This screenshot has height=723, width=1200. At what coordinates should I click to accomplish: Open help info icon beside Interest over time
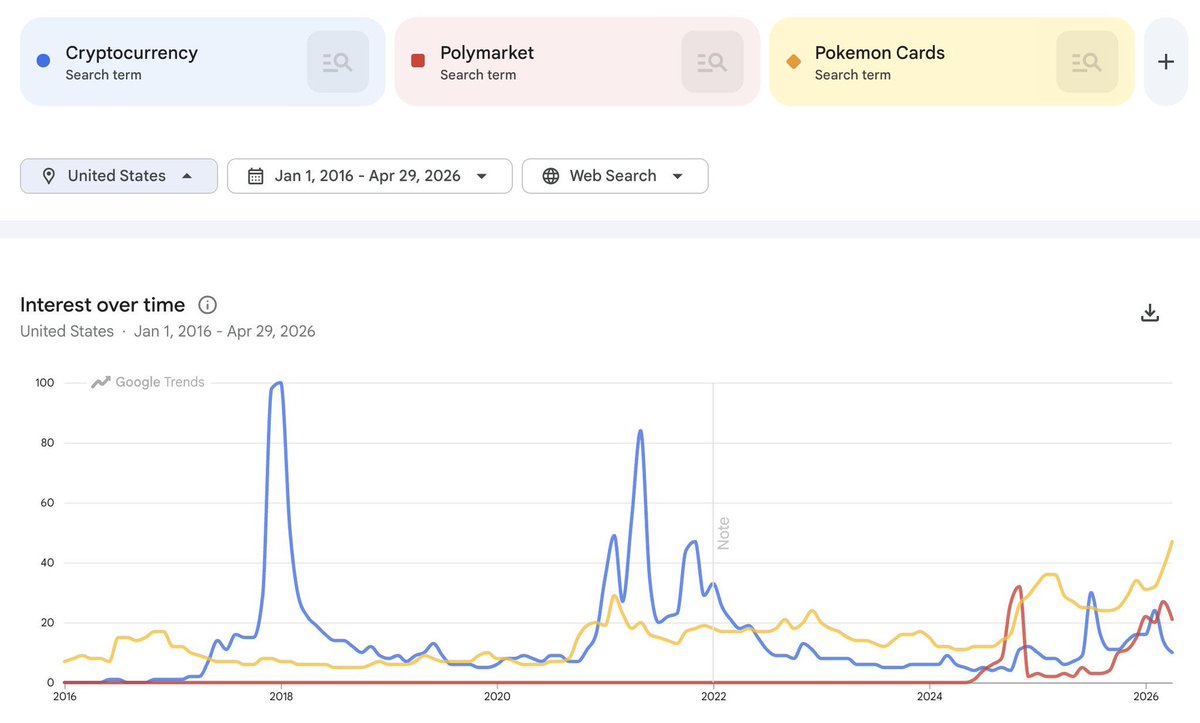207,305
